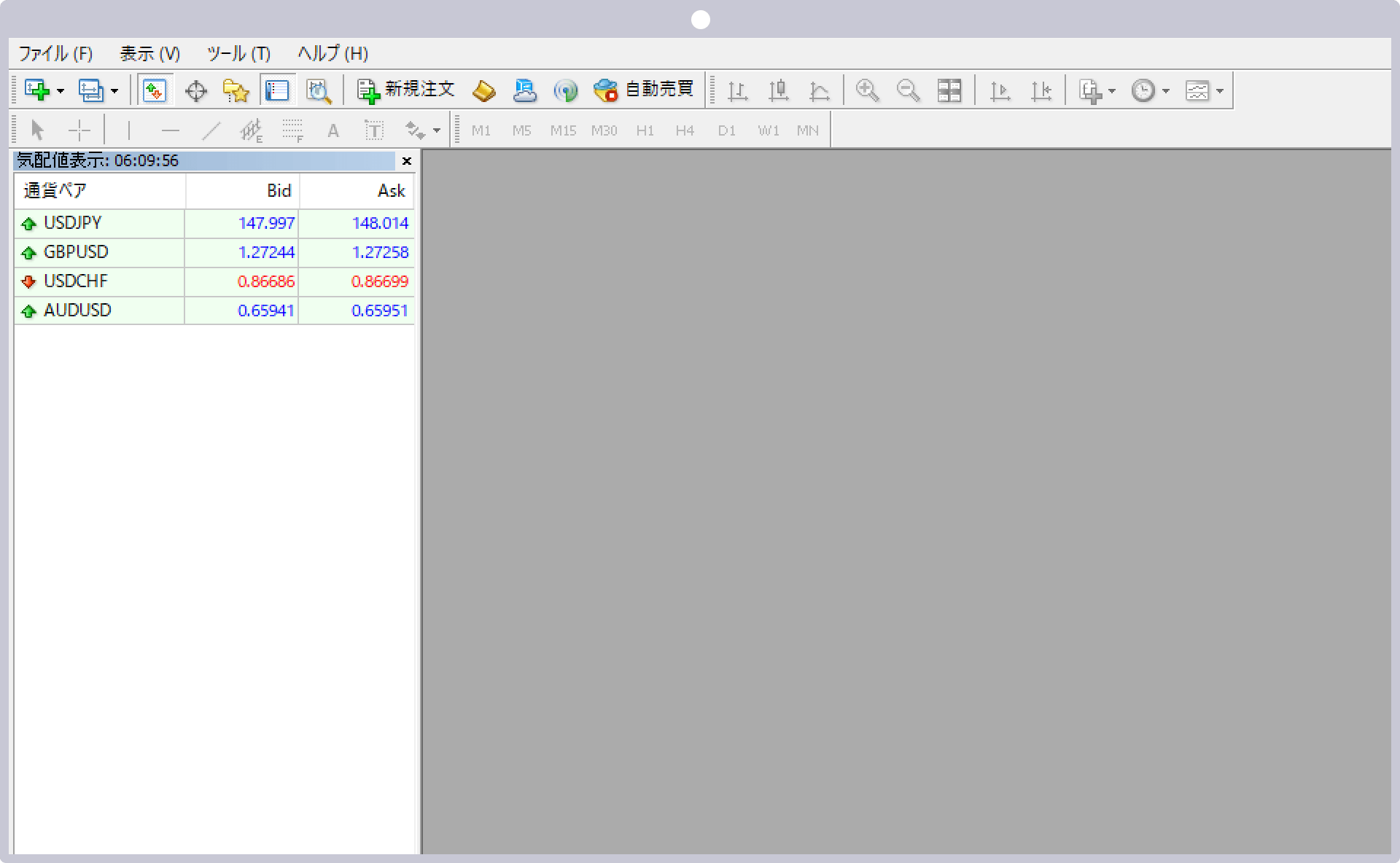Toggle the 自動売買 button

tap(643, 90)
